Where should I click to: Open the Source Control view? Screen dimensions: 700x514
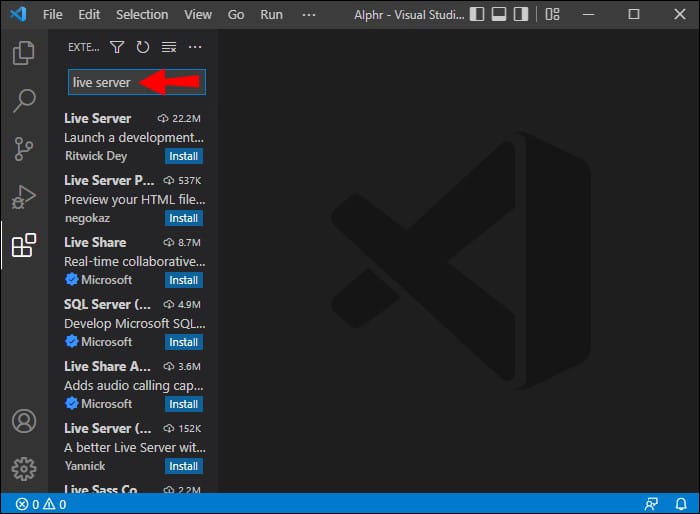point(23,149)
